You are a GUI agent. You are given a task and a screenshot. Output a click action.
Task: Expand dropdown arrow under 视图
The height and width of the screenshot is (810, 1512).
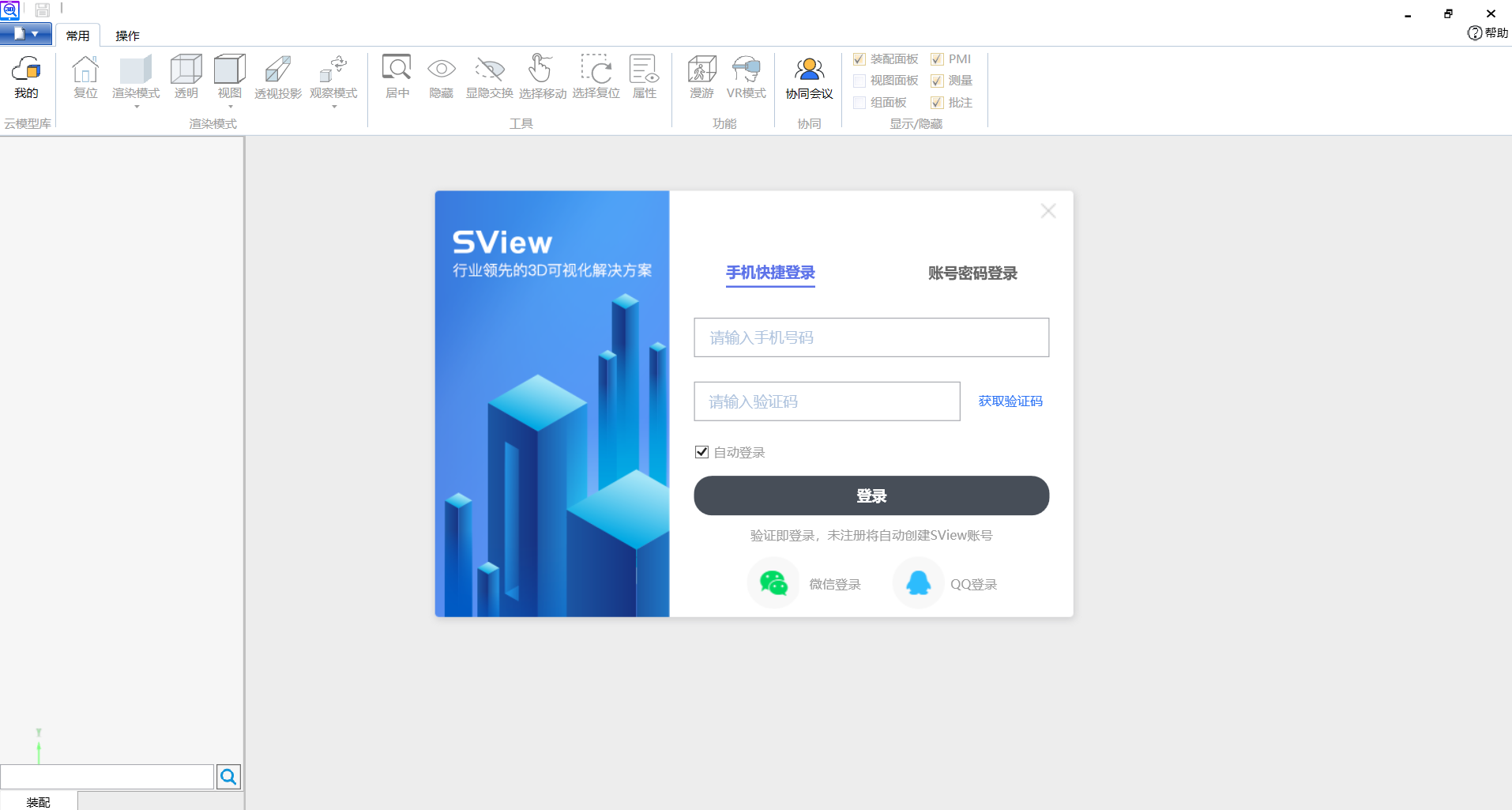click(x=230, y=107)
